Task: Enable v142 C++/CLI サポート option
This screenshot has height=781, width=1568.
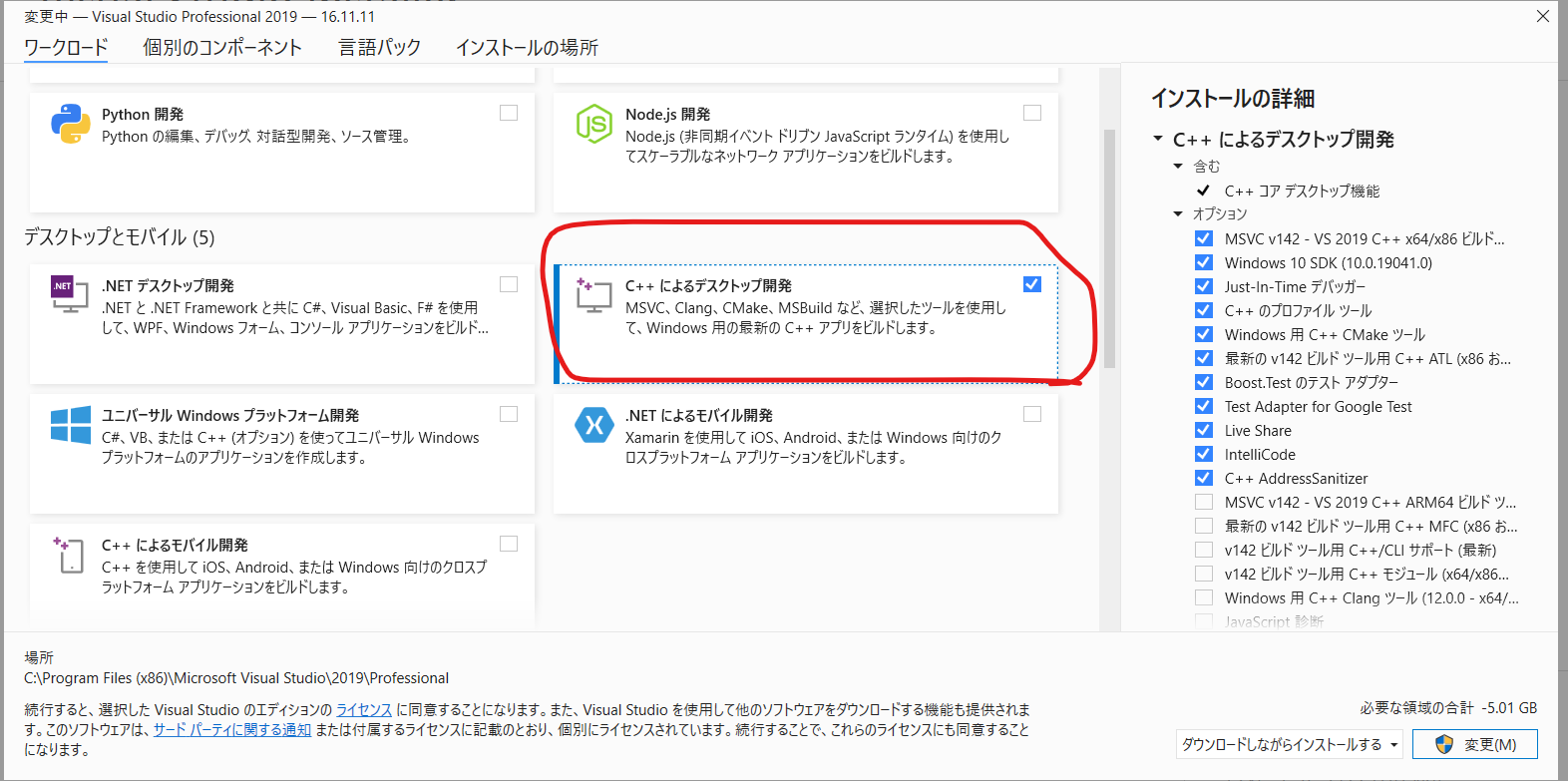Action: pos(1204,550)
